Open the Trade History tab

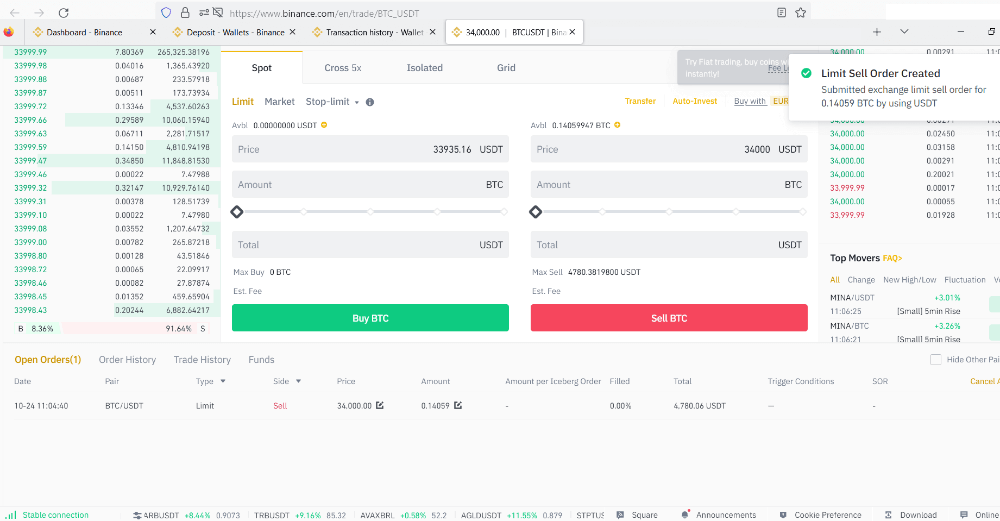[x=202, y=360]
